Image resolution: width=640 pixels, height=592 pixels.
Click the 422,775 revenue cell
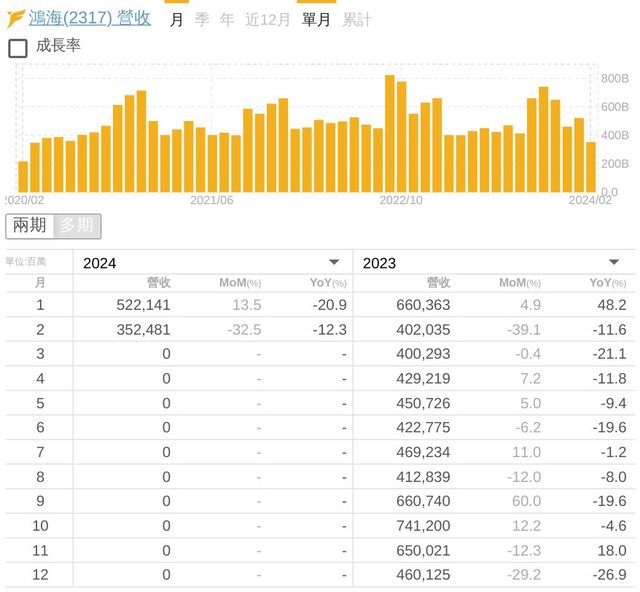pos(423,427)
